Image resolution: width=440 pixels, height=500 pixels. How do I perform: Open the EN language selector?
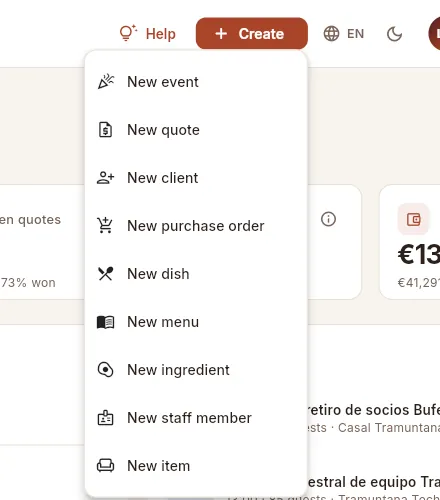(355, 34)
